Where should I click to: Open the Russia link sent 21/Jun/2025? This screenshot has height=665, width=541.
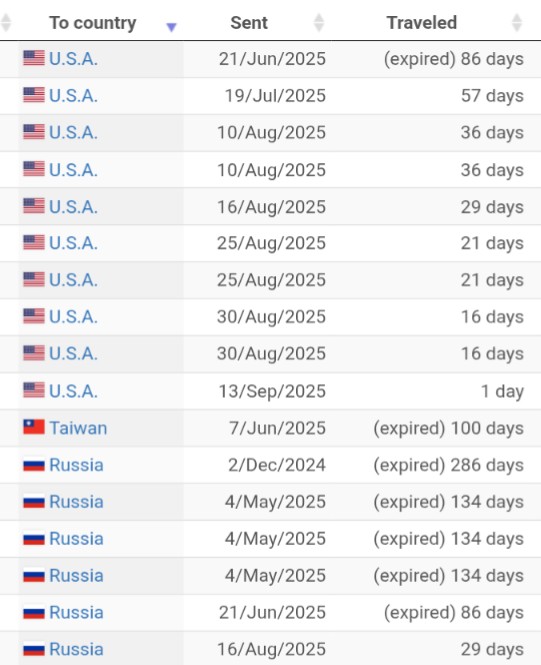[x=76, y=612]
